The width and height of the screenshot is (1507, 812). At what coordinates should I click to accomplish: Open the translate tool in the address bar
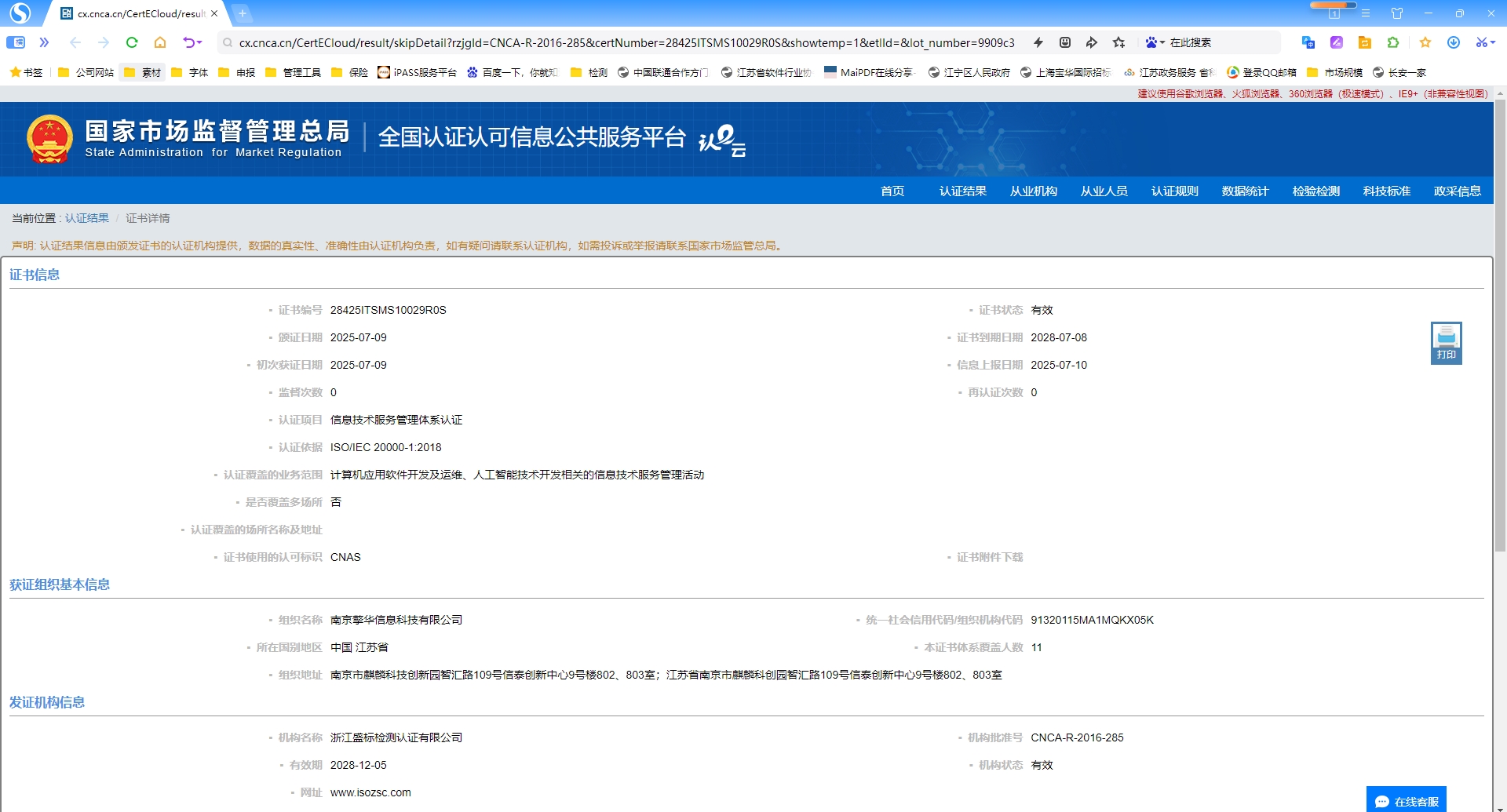point(1308,43)
